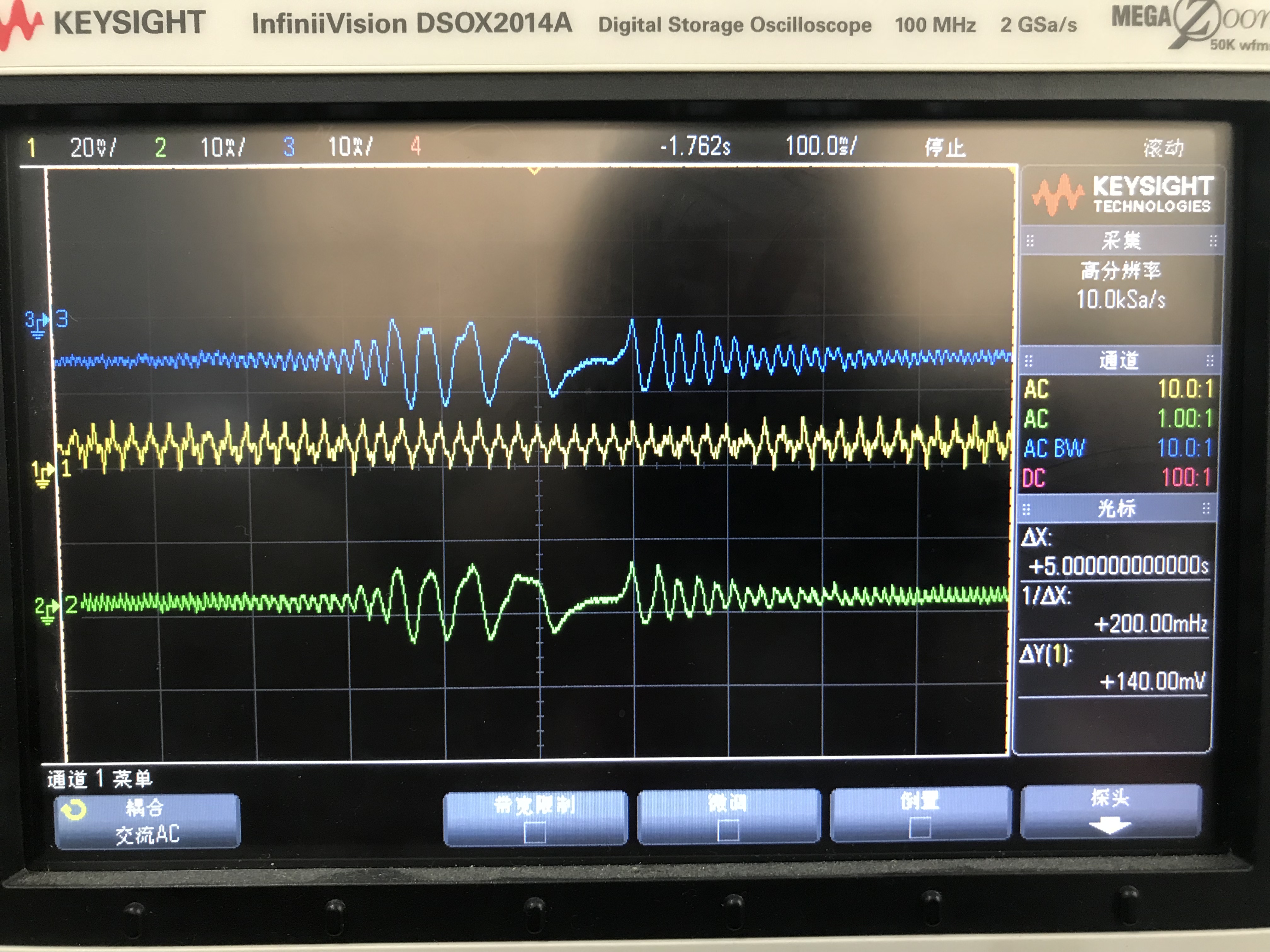Click the orange trigger position marker at top
The width and height of the screenshot is (1270, 952).
(534, 170)
